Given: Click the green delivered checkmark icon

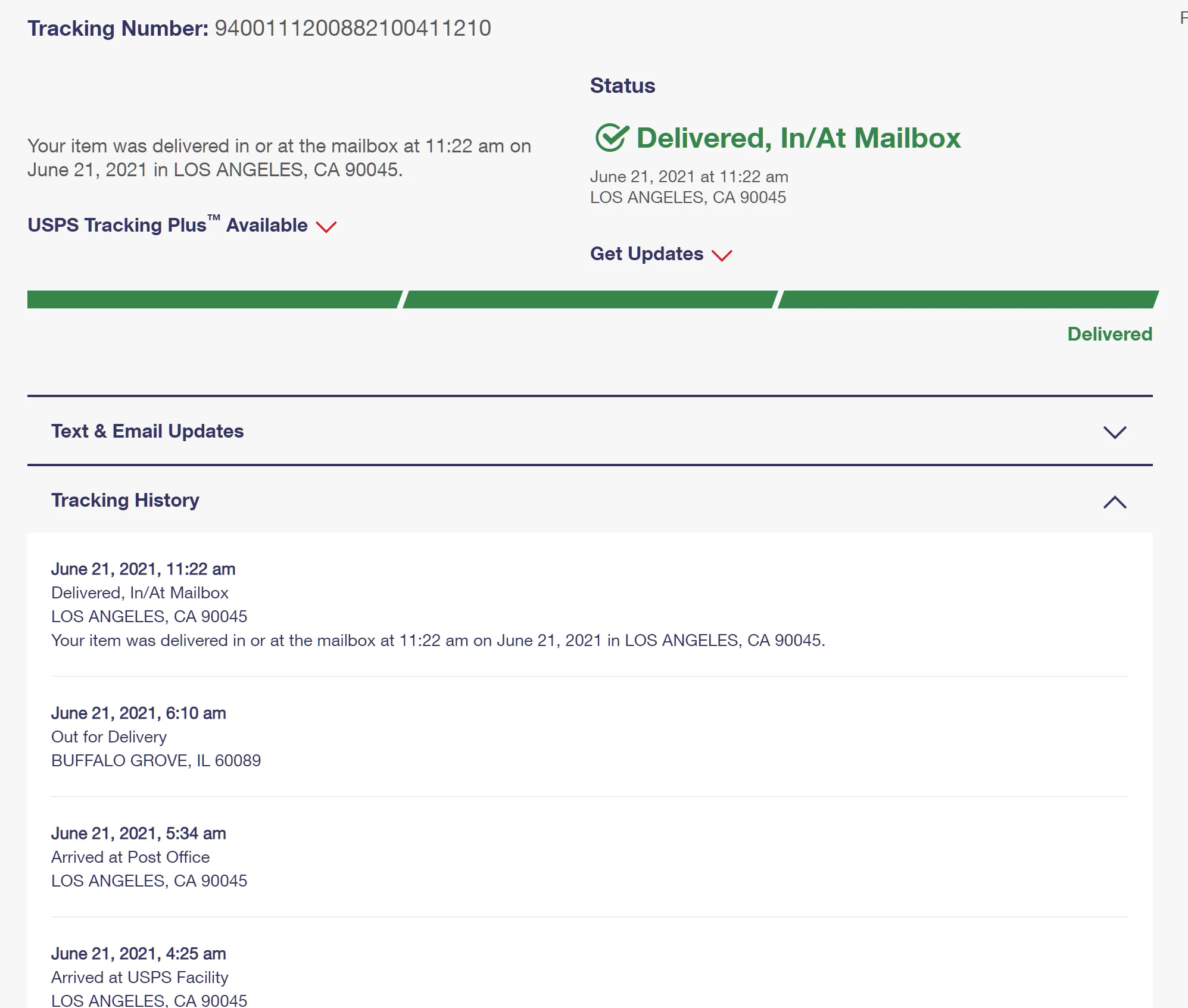Looking at the screenshot, I should click(x=612, y=138).
